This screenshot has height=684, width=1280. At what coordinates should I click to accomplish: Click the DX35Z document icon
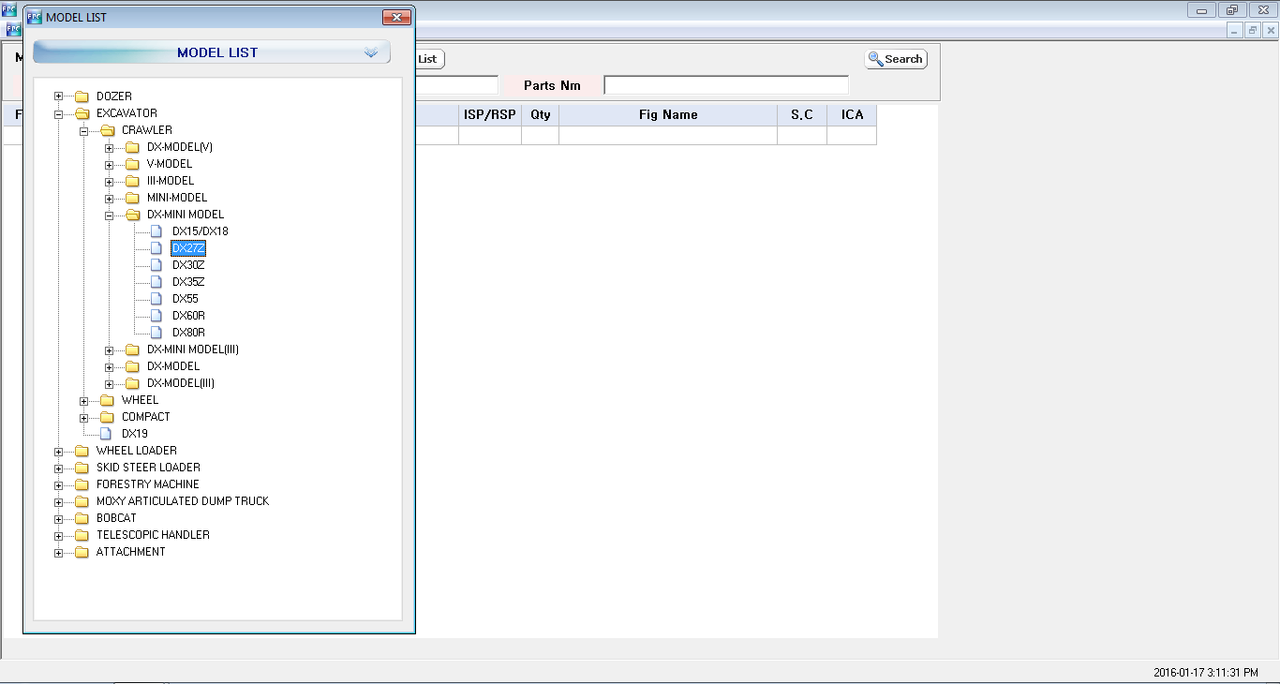click(155, 282)
